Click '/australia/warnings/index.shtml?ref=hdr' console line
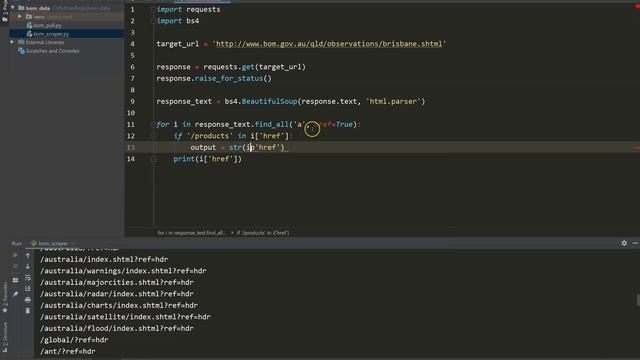The height and width of the screenshot is (360, 640). click(x=123, y=271)
